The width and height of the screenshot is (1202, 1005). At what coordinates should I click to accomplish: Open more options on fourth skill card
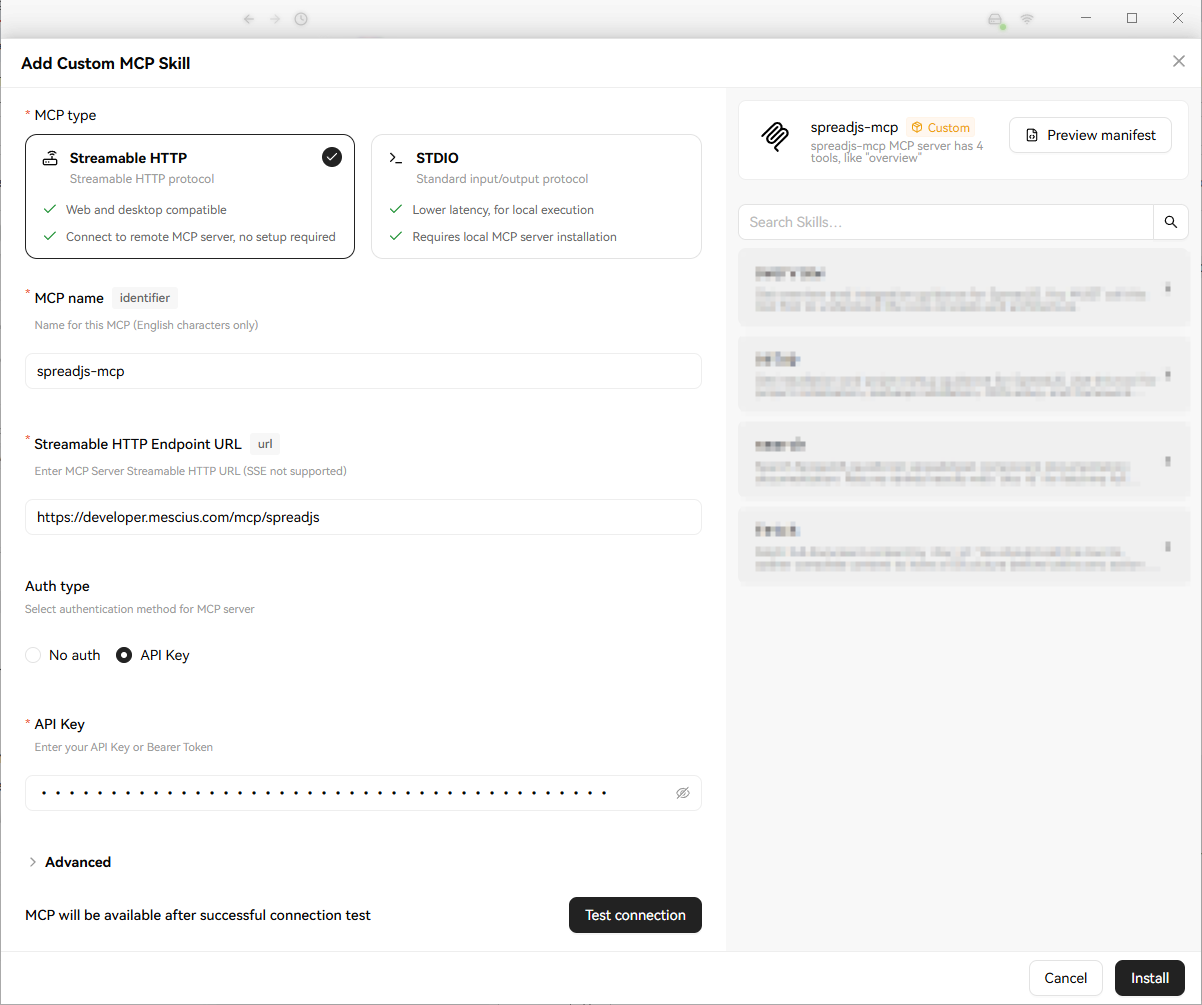click(x=1168, y=547)
